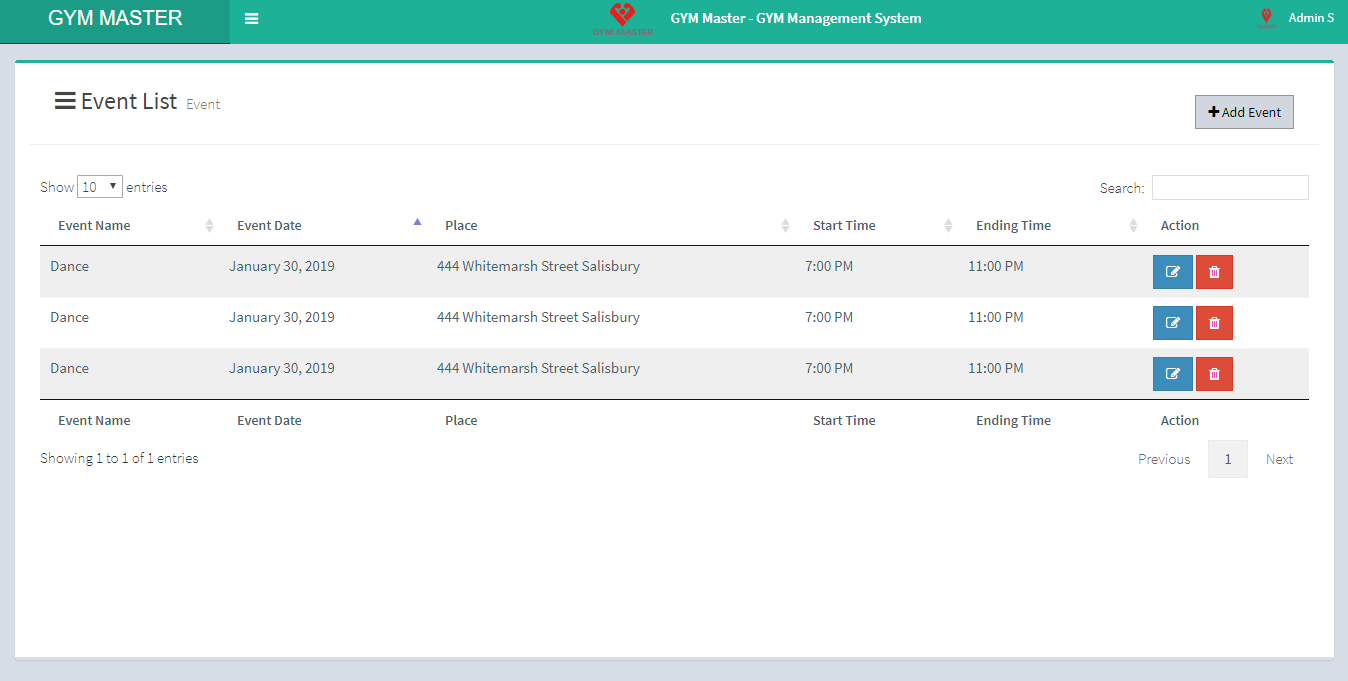Viewport: 1348px width, 681px height.
Task: Edit the second Dance event row
Action: (x=1172, y=323)
